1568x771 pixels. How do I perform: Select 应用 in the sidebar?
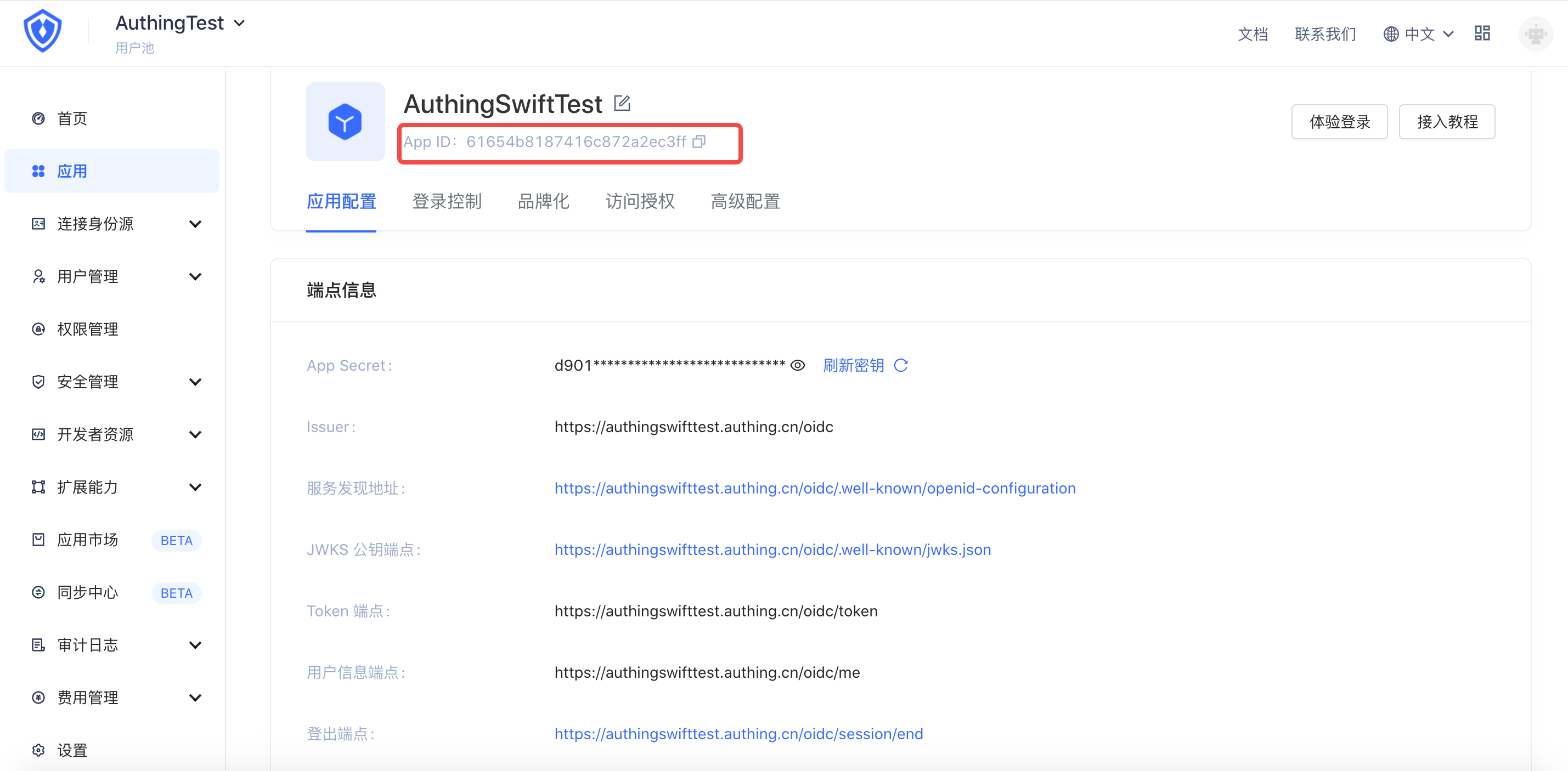click(112, 171)
